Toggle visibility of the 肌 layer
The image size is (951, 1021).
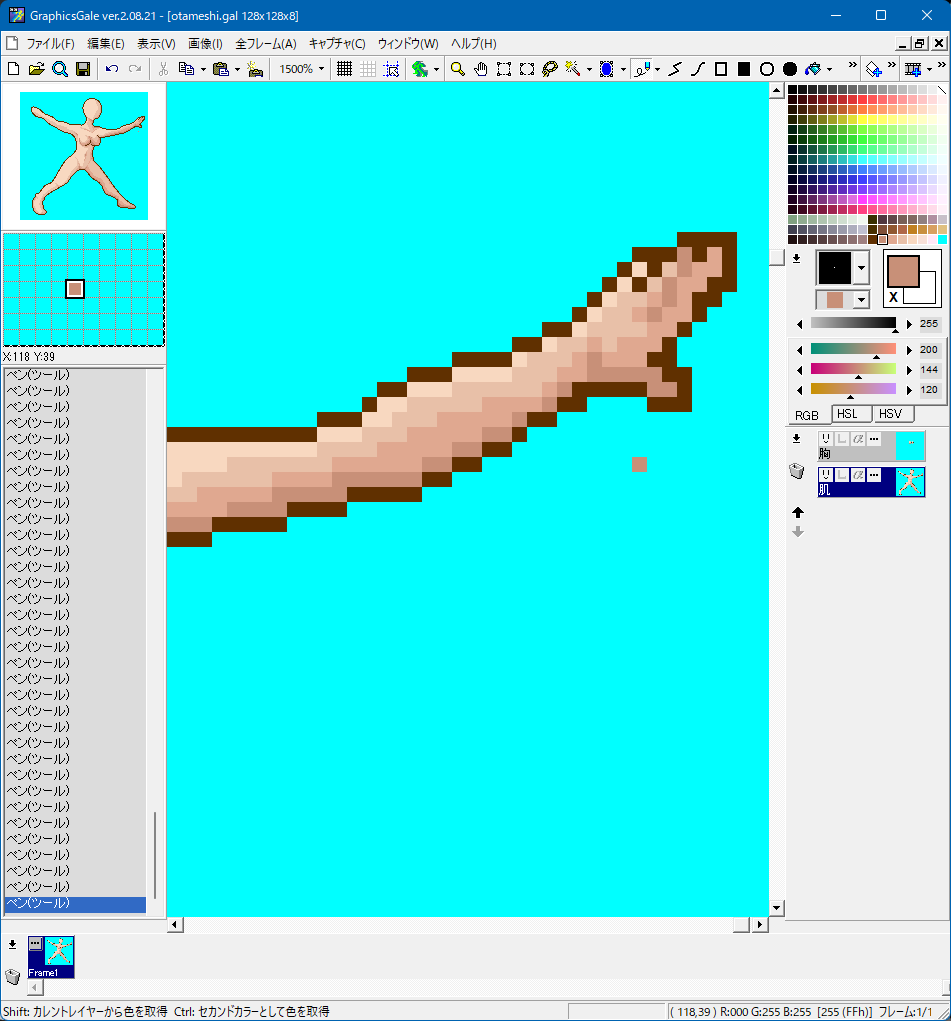pyautogui.click(x=826, y=475)
